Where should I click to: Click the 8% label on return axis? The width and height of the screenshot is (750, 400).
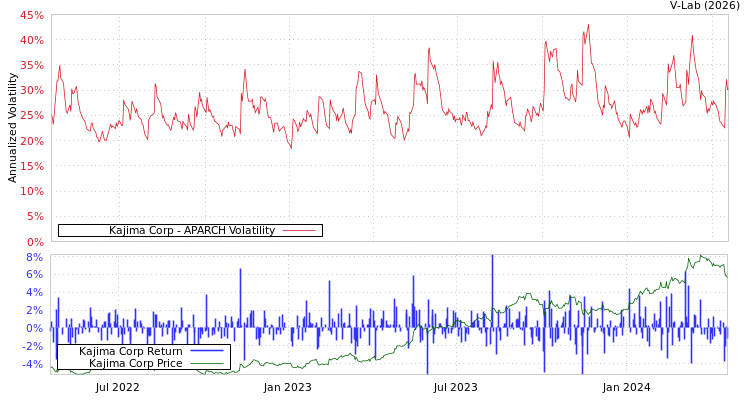point(34,257)
